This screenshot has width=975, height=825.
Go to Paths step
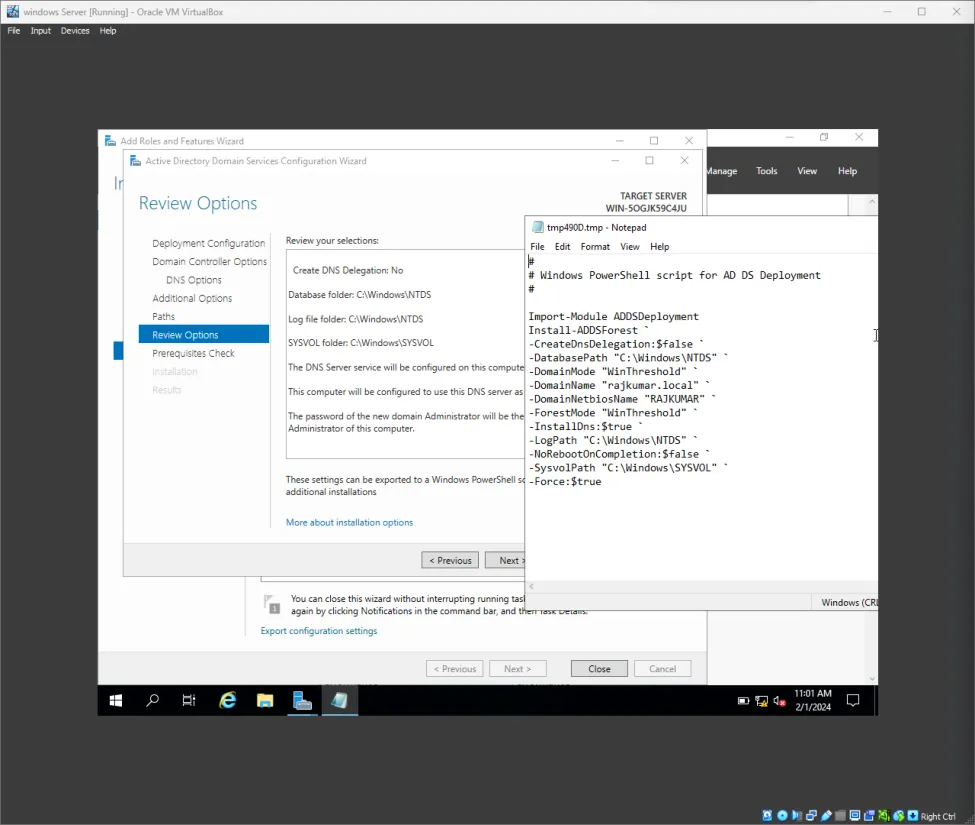pos(164,316)
